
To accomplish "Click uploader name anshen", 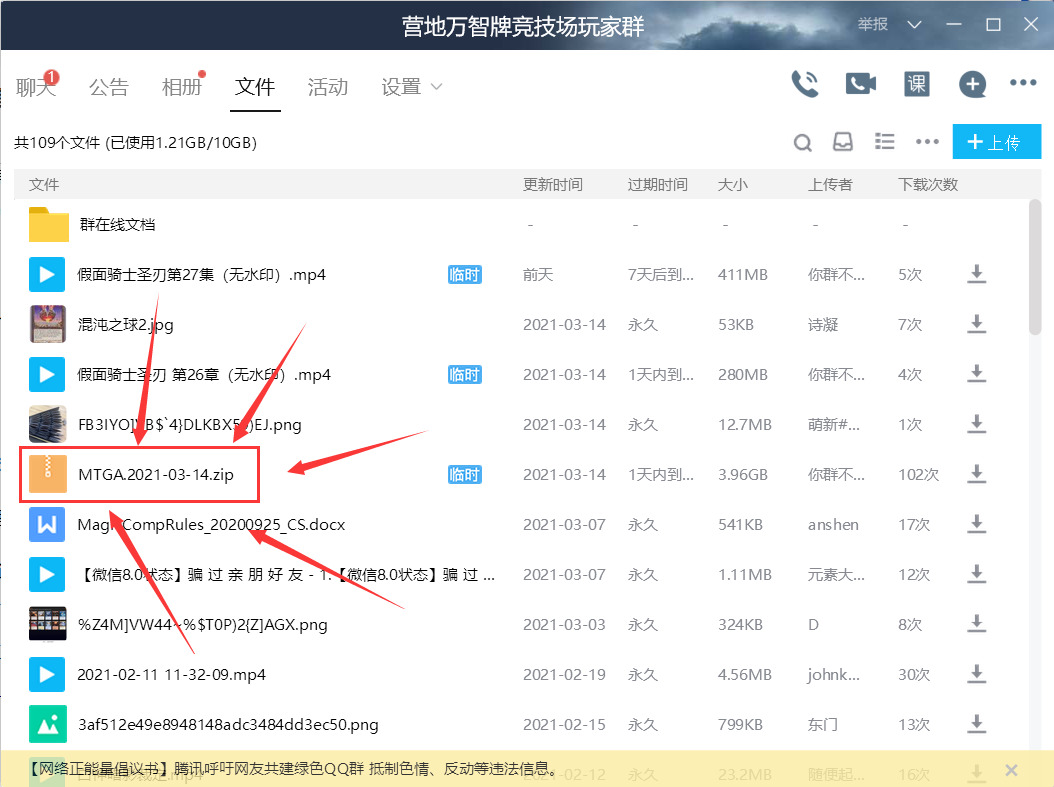I will (833, 525).
